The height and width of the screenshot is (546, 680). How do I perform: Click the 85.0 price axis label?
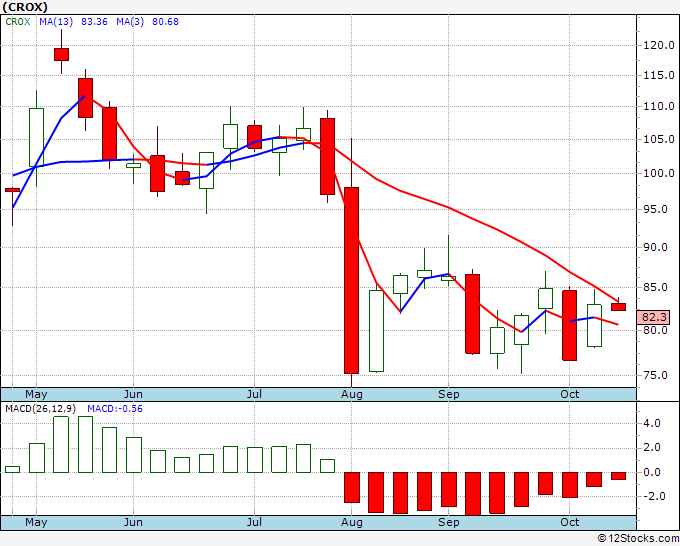[x=655, y=288]
